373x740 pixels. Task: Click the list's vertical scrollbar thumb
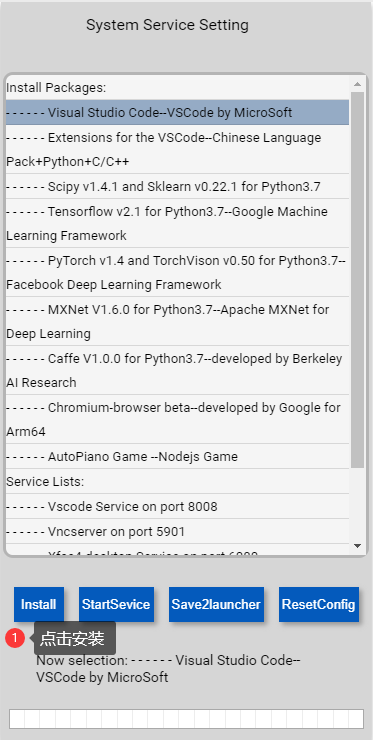pos(357,279)
